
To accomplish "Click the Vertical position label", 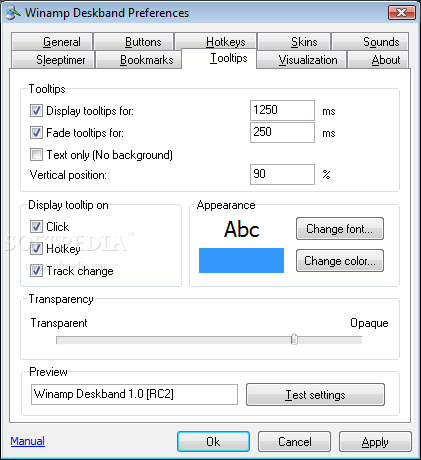I will [x=68, y=175].
